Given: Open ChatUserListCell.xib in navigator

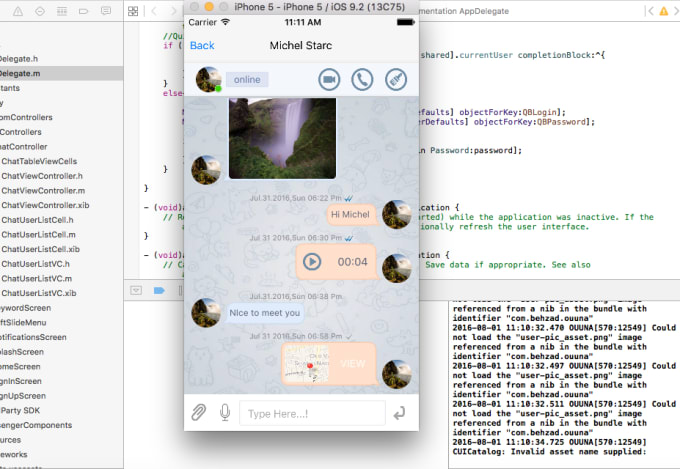Looking at the screenshot, I should pyautogui.click(x=41, y=249).
